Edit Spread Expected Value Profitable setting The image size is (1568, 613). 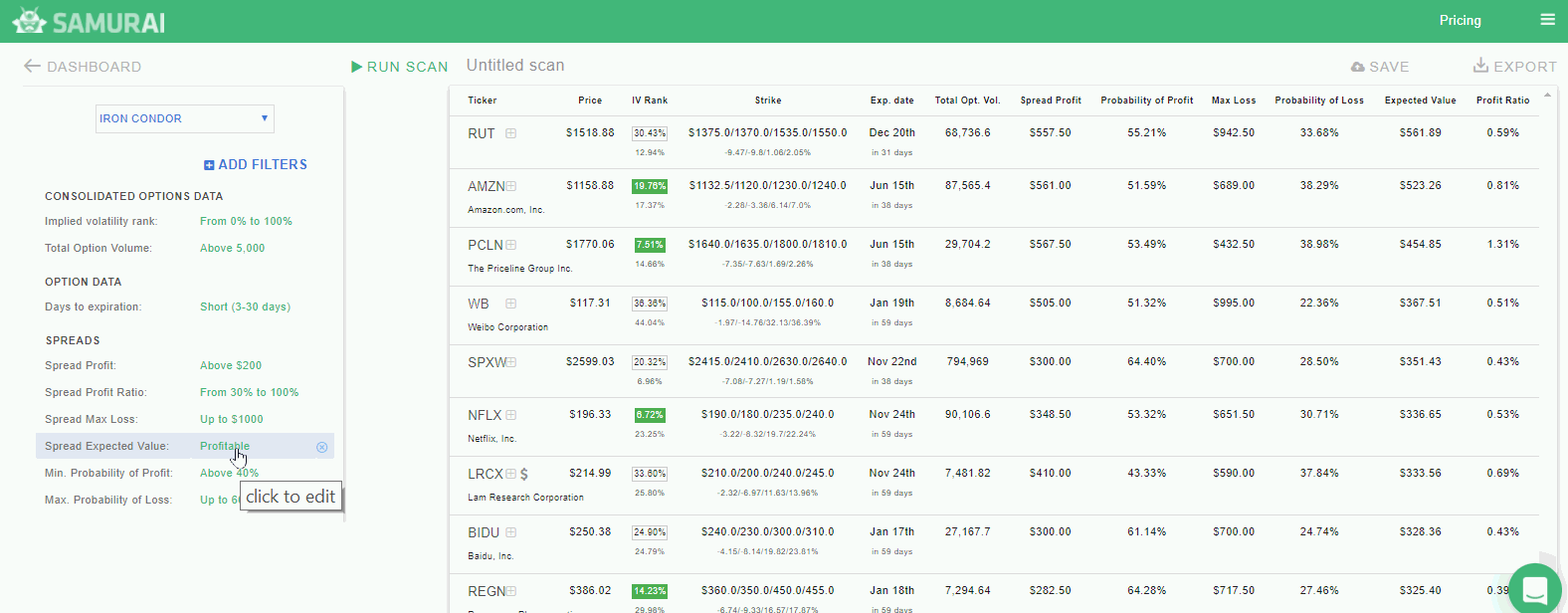[225, 446]
